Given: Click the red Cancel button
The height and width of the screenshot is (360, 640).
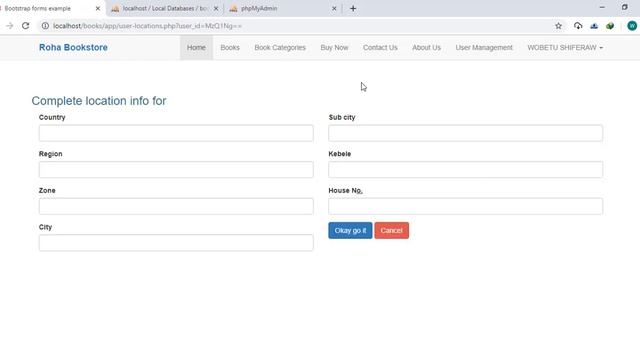Looking at the screenshot, I should pyautogui.click(x=391, y=231).
